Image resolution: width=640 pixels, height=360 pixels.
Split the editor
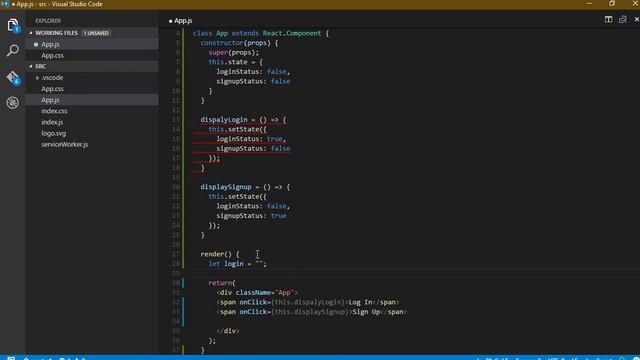point(608,19)
